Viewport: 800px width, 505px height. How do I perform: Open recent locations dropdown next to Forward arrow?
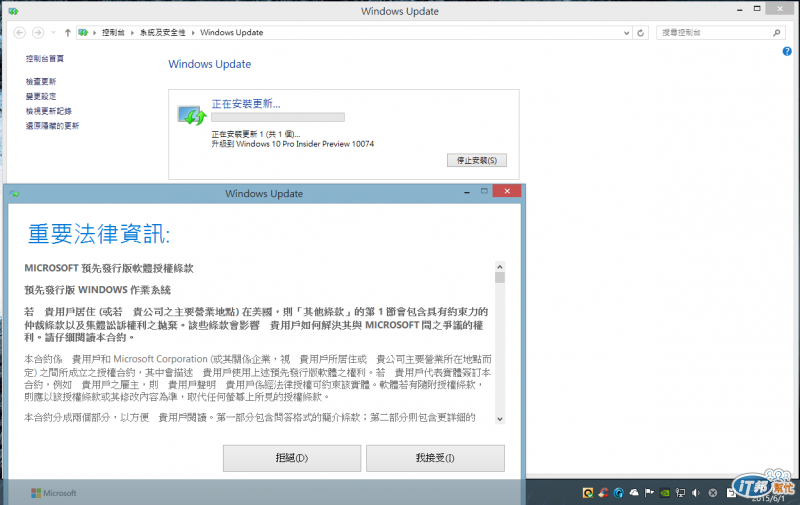[x=54, y=33]
